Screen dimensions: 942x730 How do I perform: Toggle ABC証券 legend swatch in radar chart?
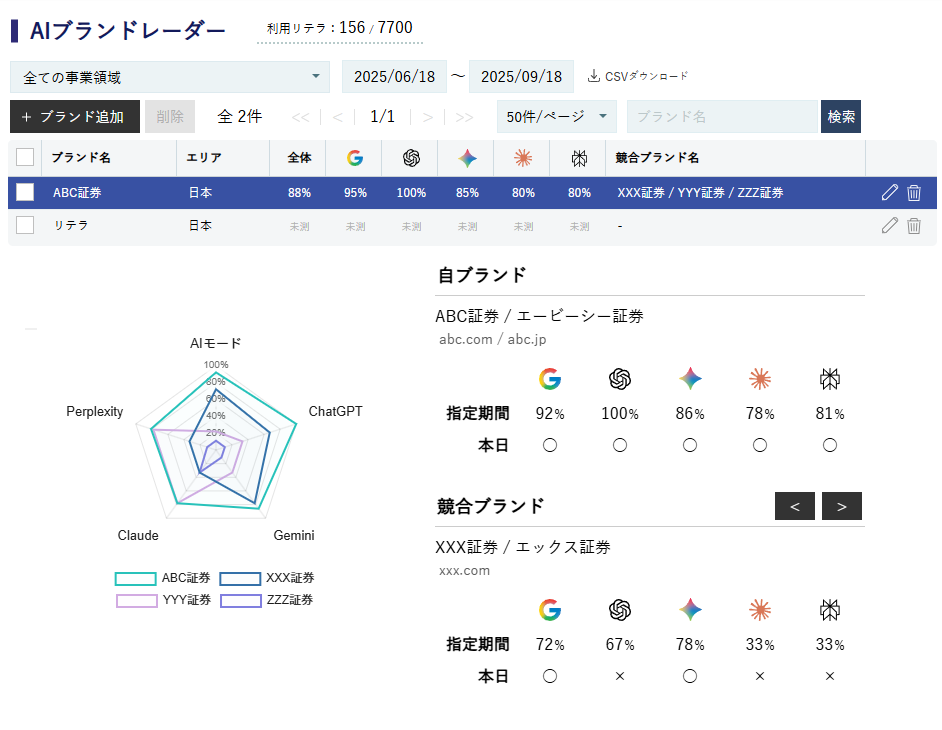tap(136, 579)
